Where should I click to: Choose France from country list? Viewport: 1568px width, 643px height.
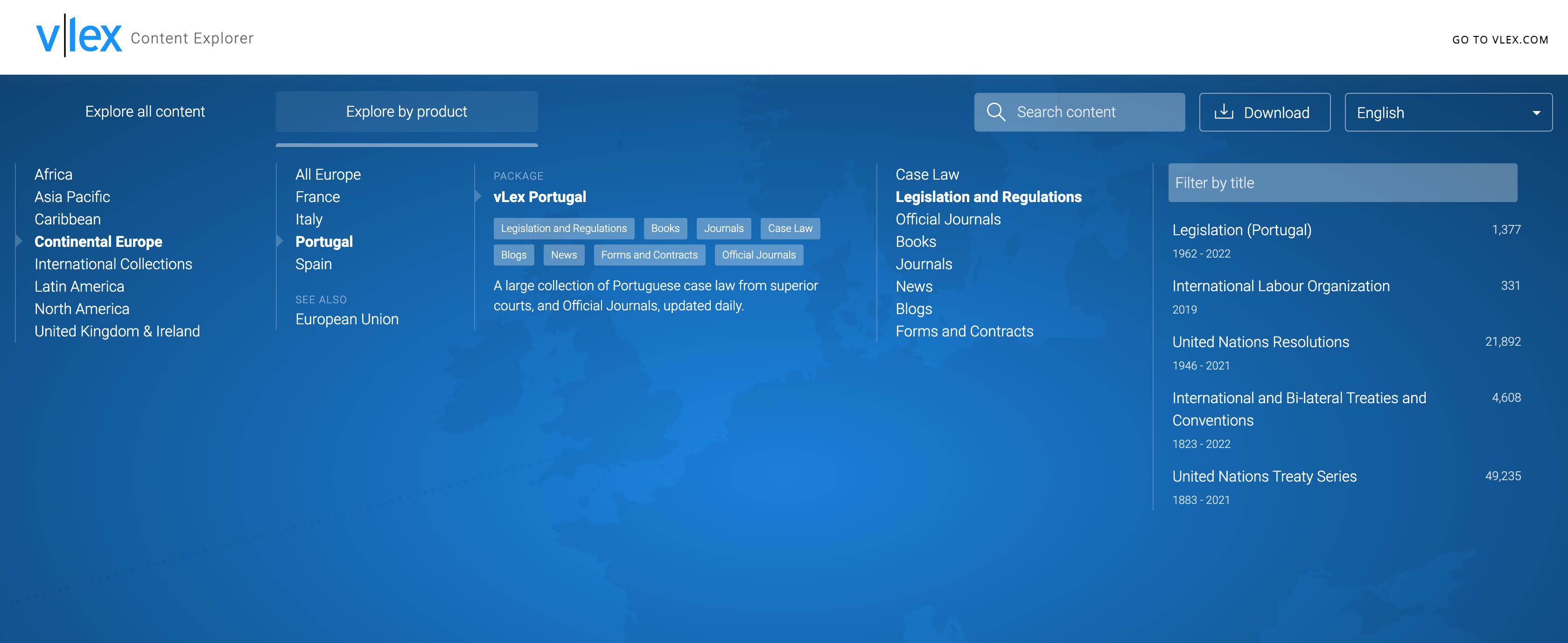tap(318, 196)
